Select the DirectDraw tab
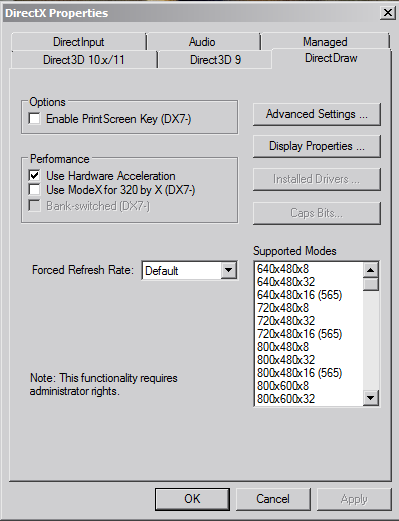This screenshot has width=399, height=521. [331, 58]
